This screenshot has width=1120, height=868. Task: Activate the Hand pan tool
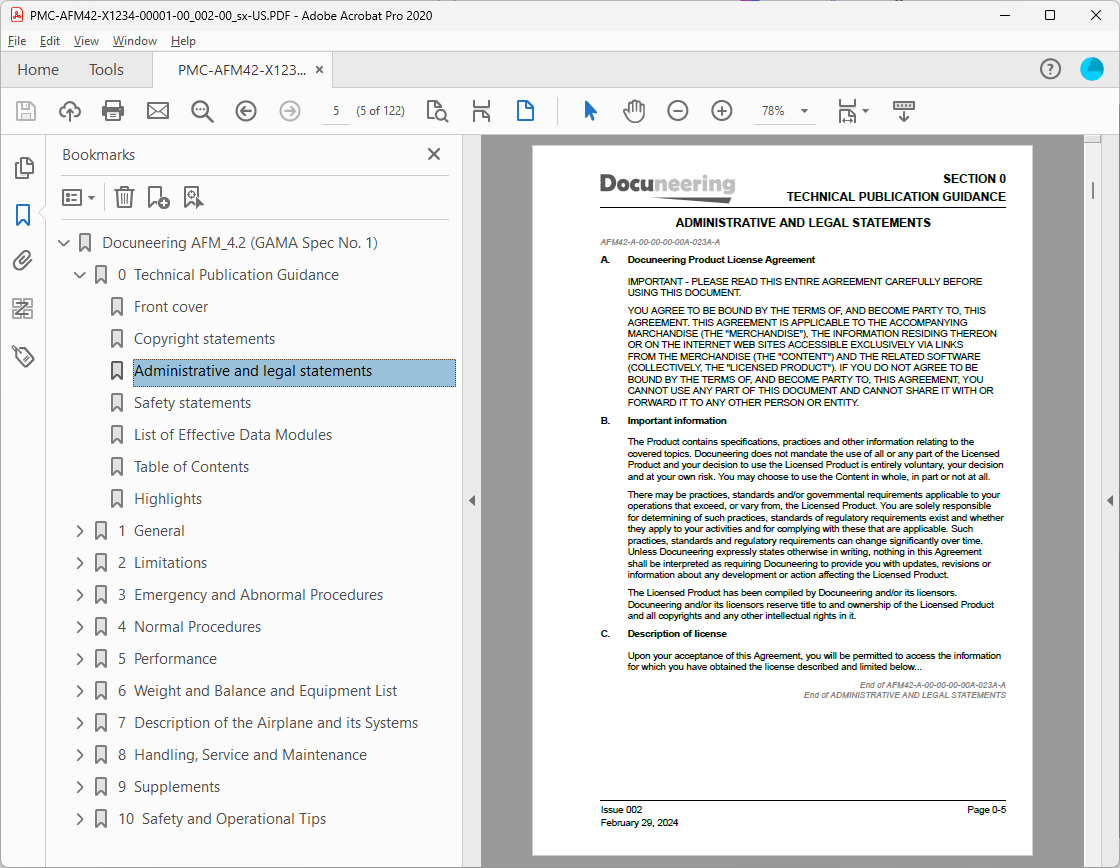634,111
